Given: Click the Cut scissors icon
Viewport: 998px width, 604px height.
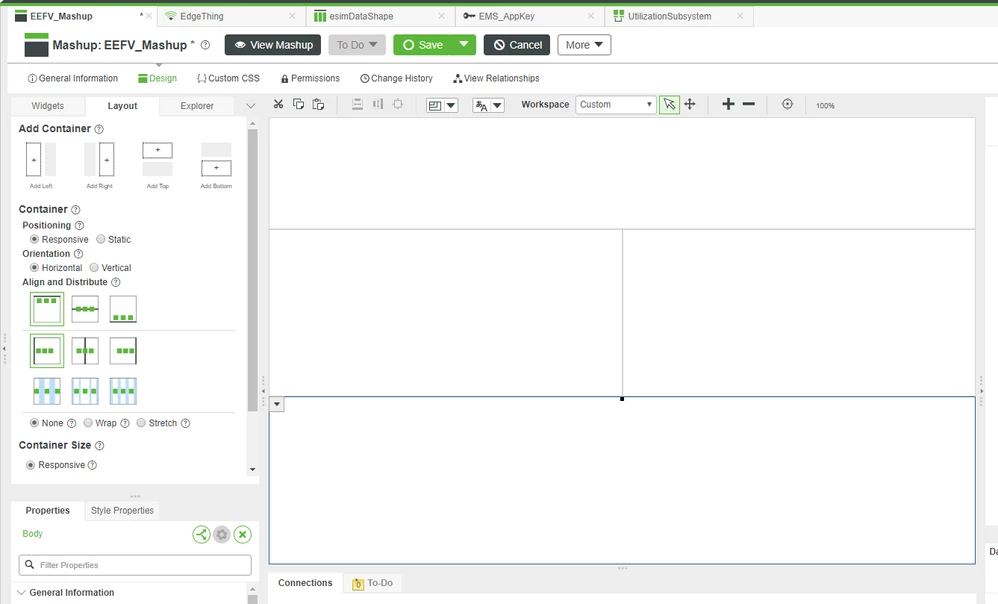Looking at the screenshot, I should tap(278, 104).
